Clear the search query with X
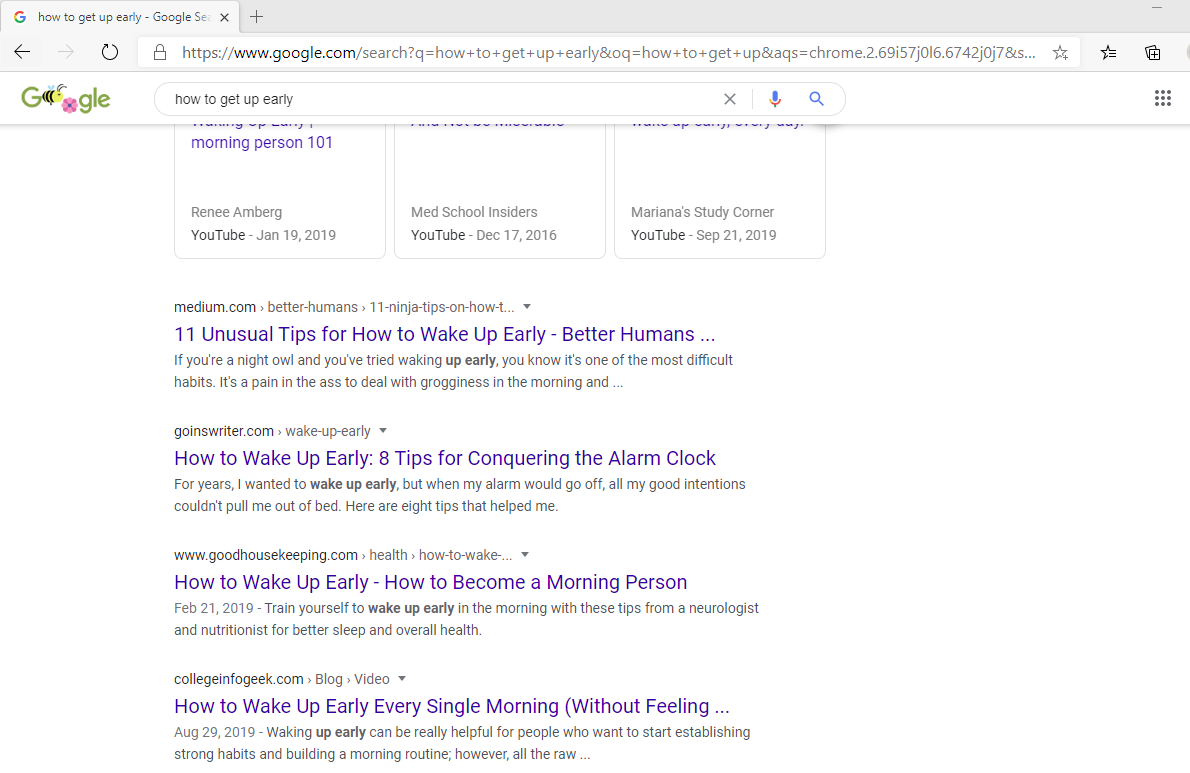The width and height of the screenshot is (1190, 773). click(729, 99)
